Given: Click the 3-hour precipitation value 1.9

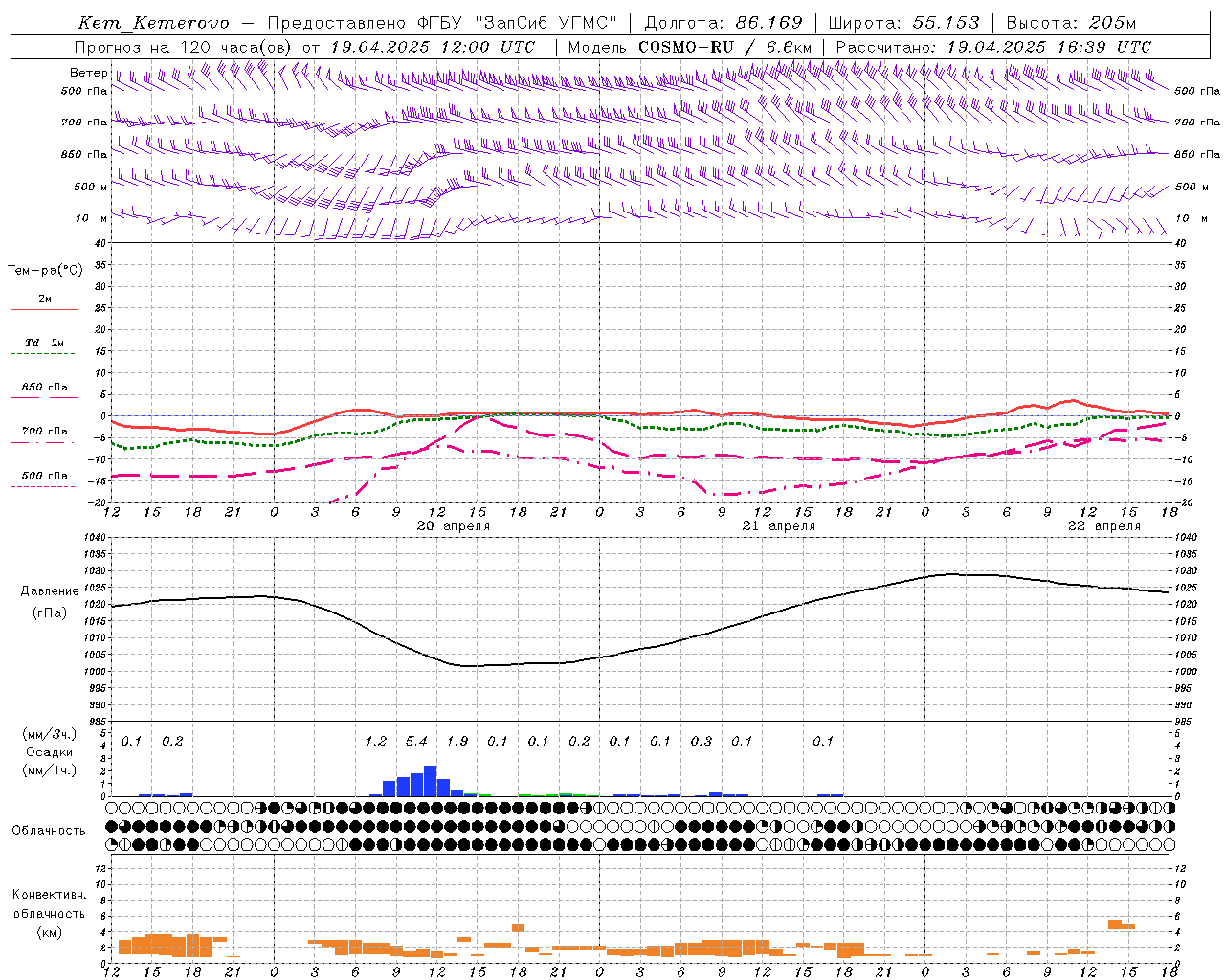Looking at the screenshot, I should [457, 741].
